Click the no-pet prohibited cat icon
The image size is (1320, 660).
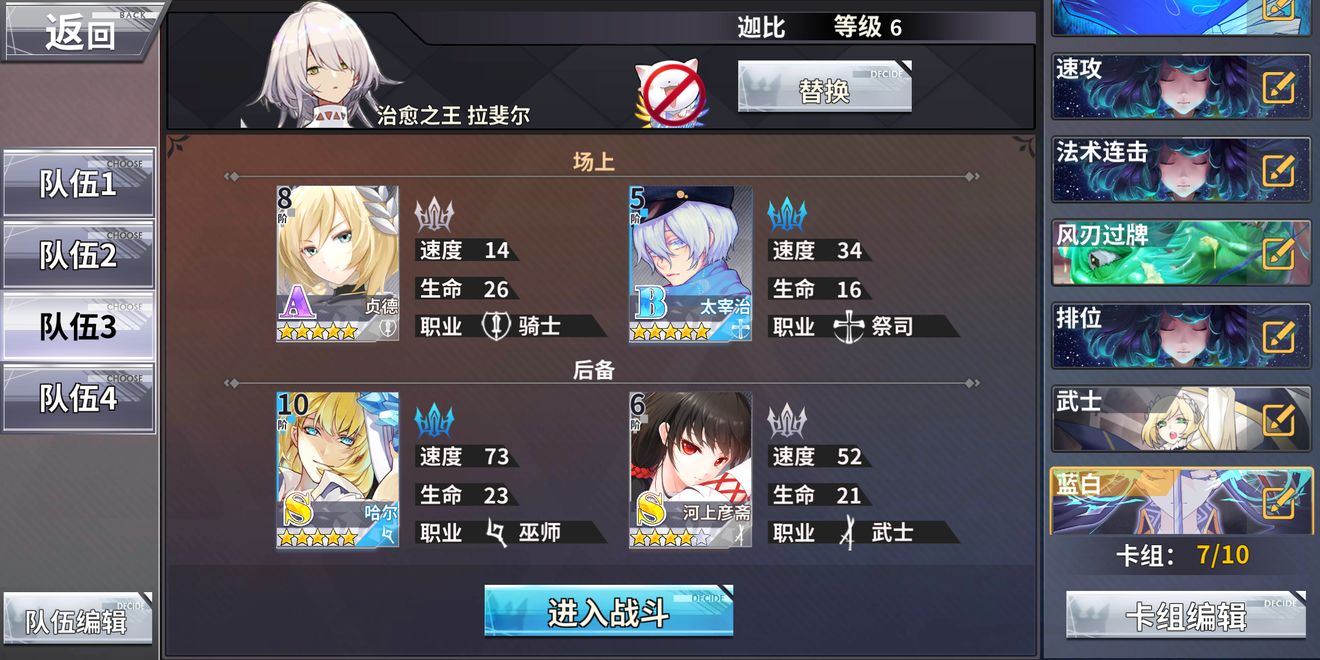[x=672, y=92]
